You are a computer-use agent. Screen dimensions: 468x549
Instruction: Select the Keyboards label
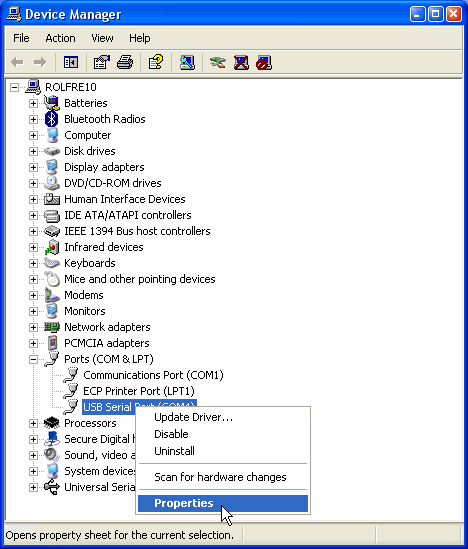click(x=90, y=263)
